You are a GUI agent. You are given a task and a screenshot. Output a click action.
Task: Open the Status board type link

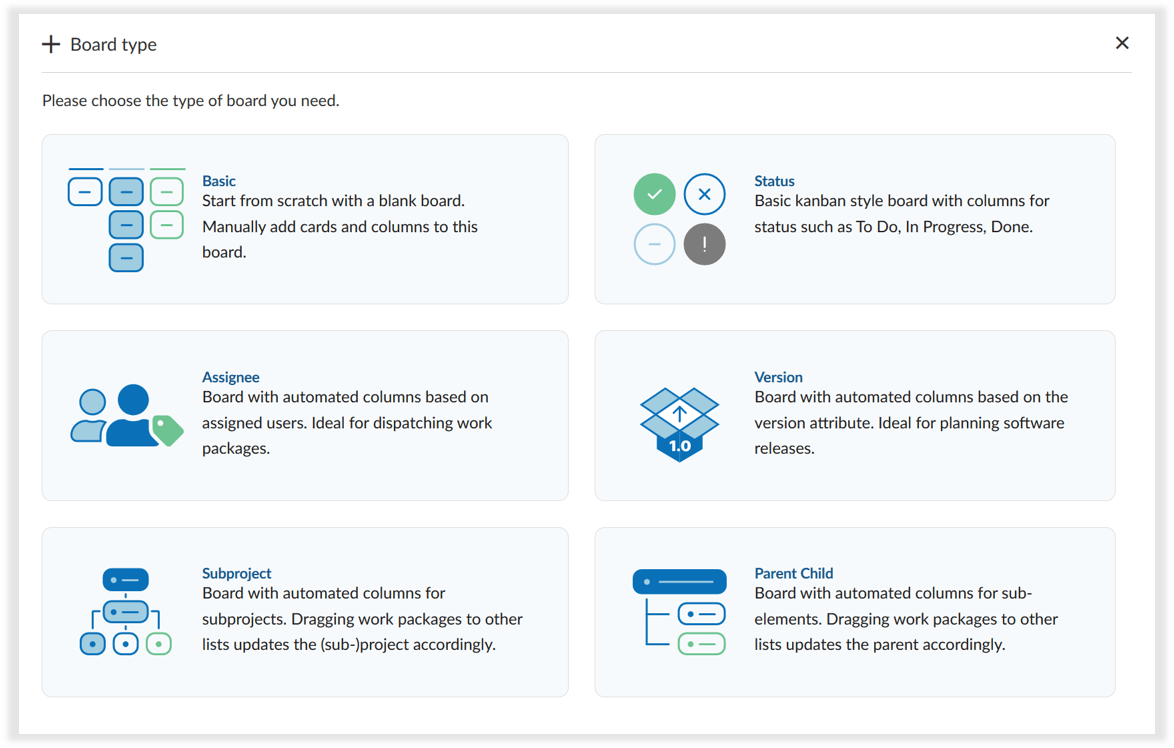pyautogui.click(x=774, y=181)
